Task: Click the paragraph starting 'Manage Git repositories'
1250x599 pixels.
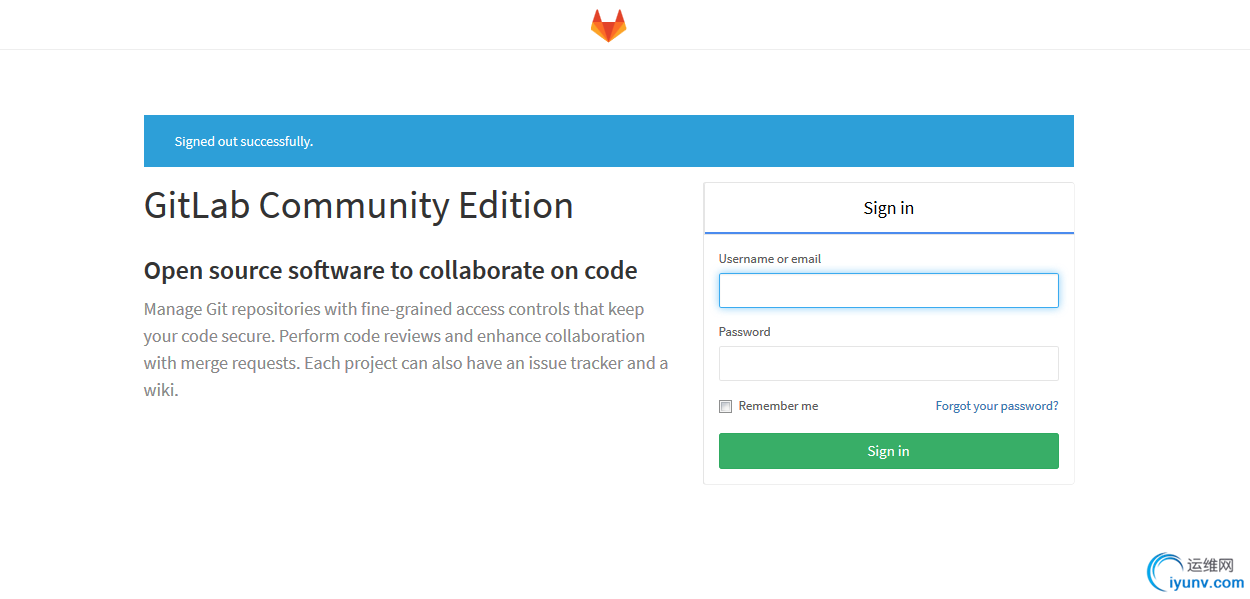Action: (x=406, y=349)
